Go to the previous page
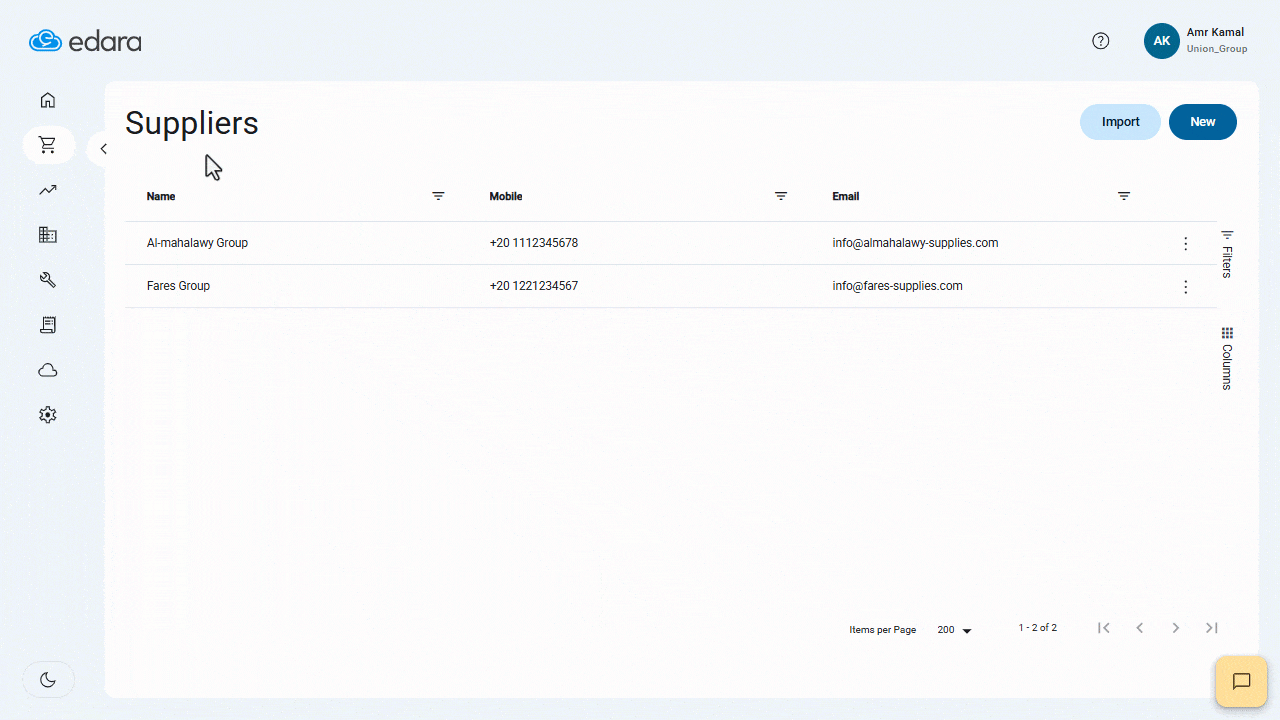 [x=1140, y=628]
